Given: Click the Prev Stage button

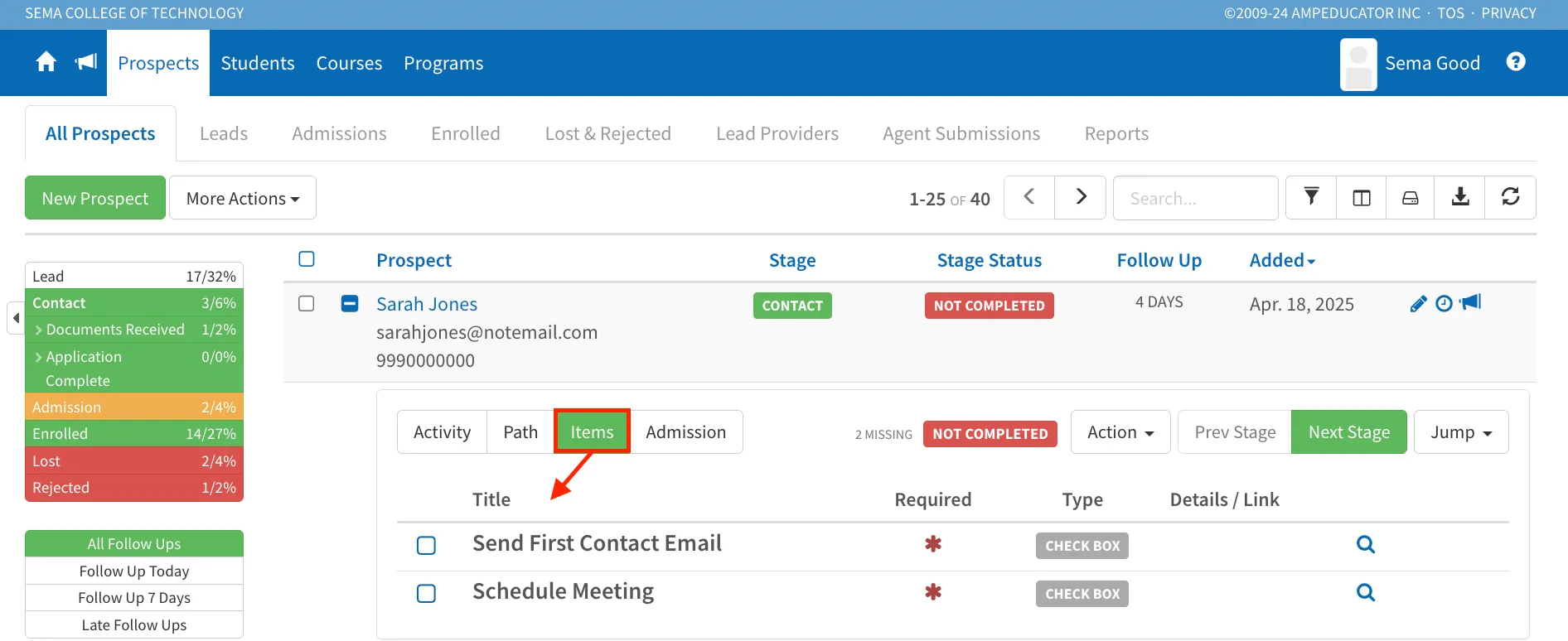Looking at the screenshot, I should [1235, 432].
